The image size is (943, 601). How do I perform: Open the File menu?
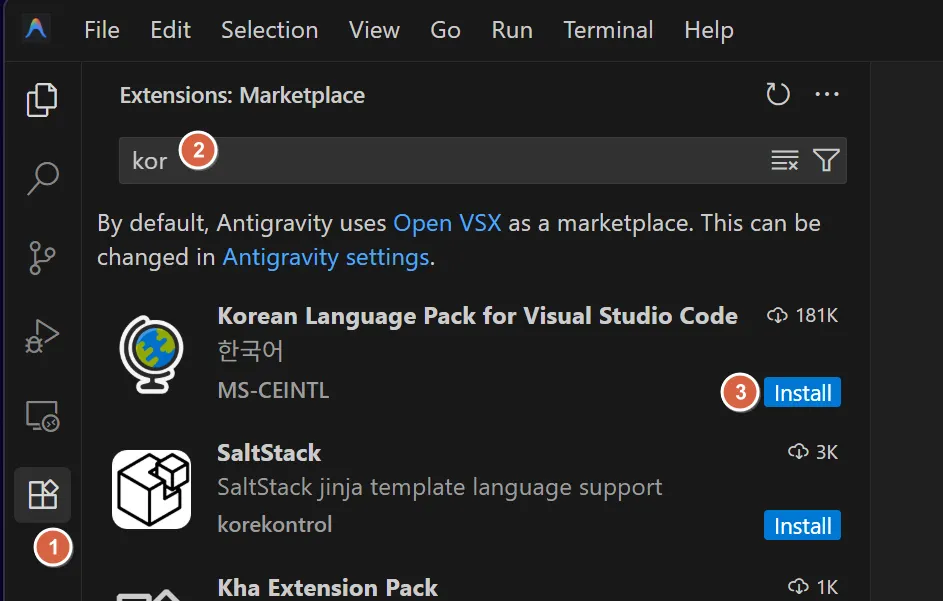point(102,30)
